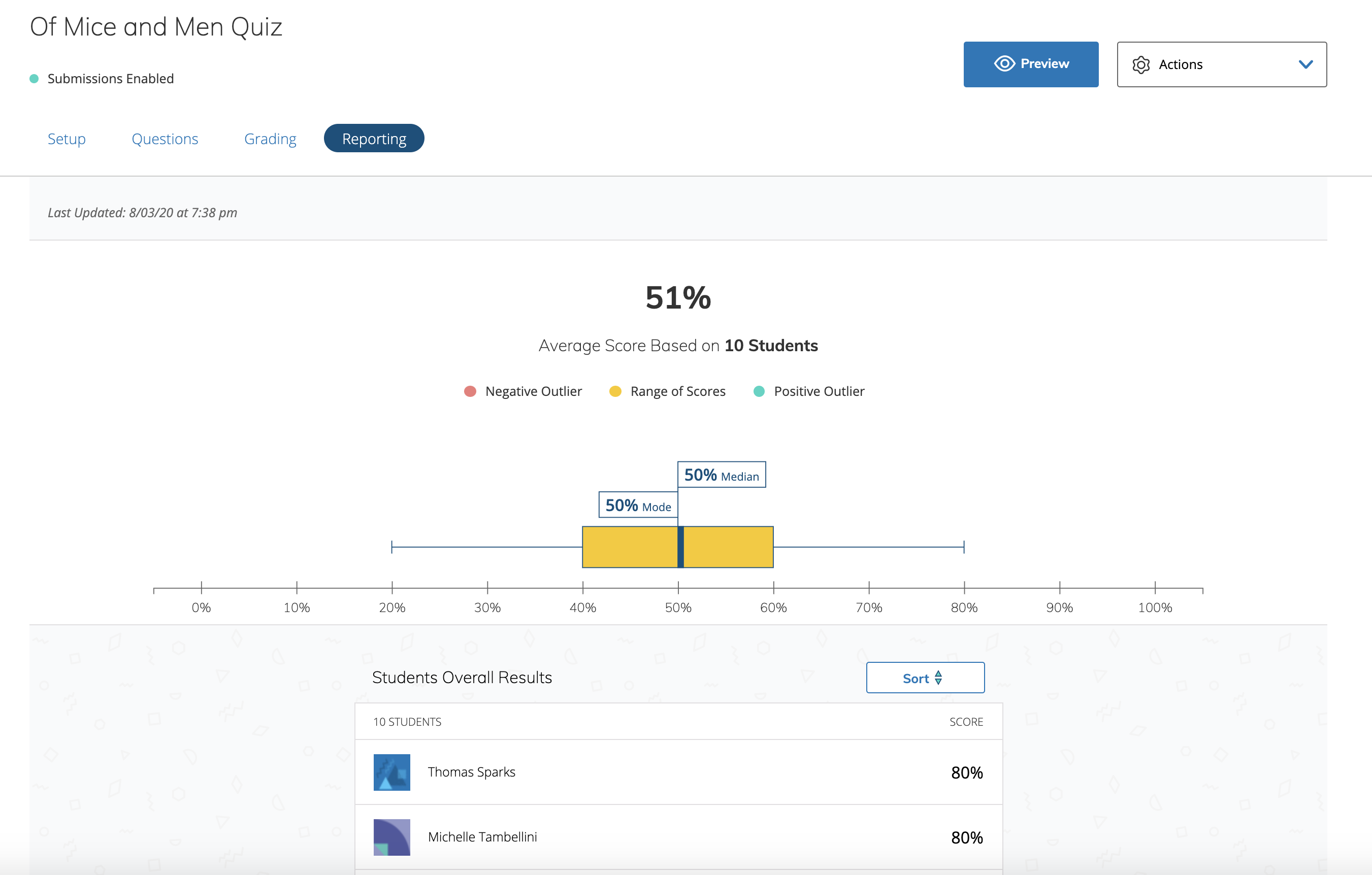Click the Preview button
The image size is (1372, 875).
click(1031, 64)
